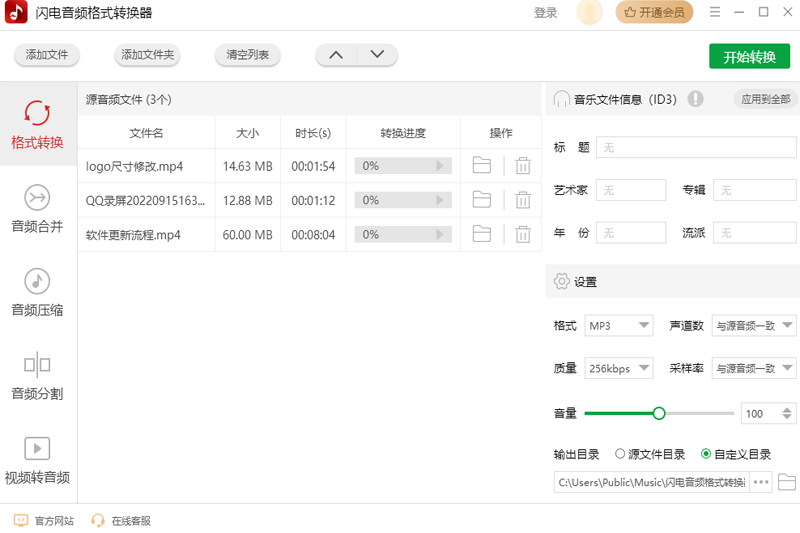
Task: Go to 音频分割 audio split
Action: [37, 376]
